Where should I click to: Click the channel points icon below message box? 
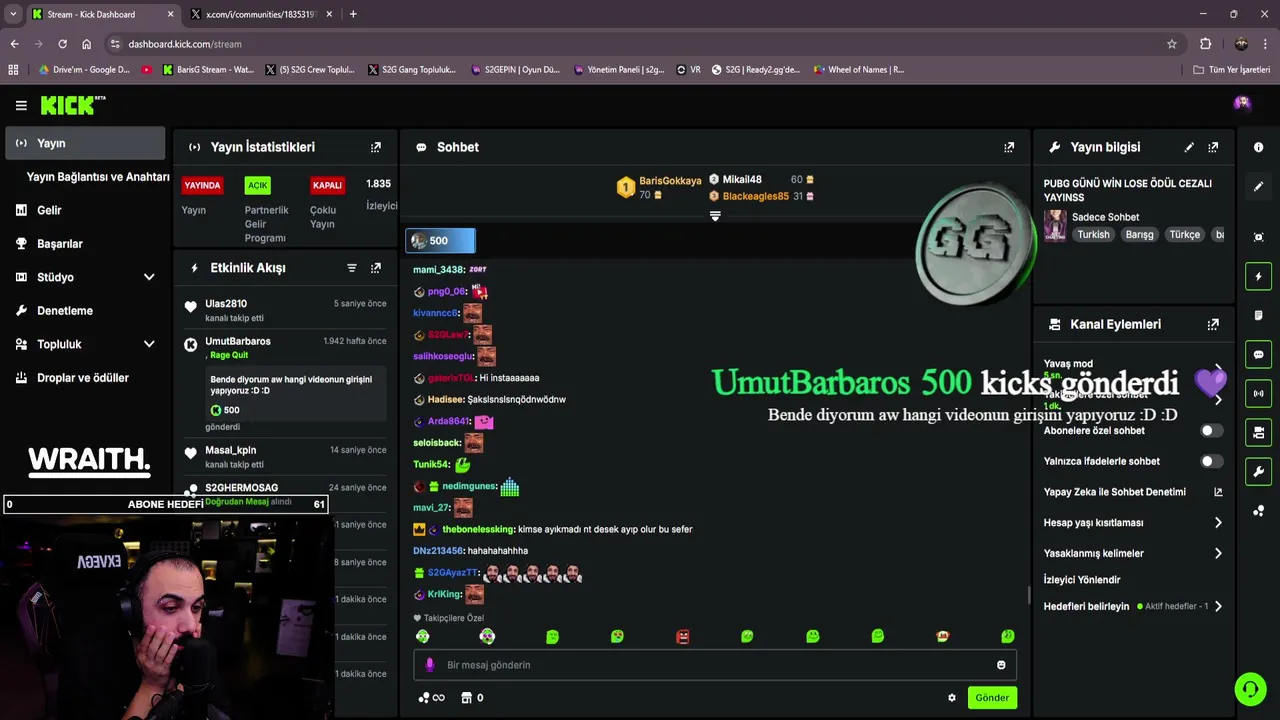click(424, 698)
